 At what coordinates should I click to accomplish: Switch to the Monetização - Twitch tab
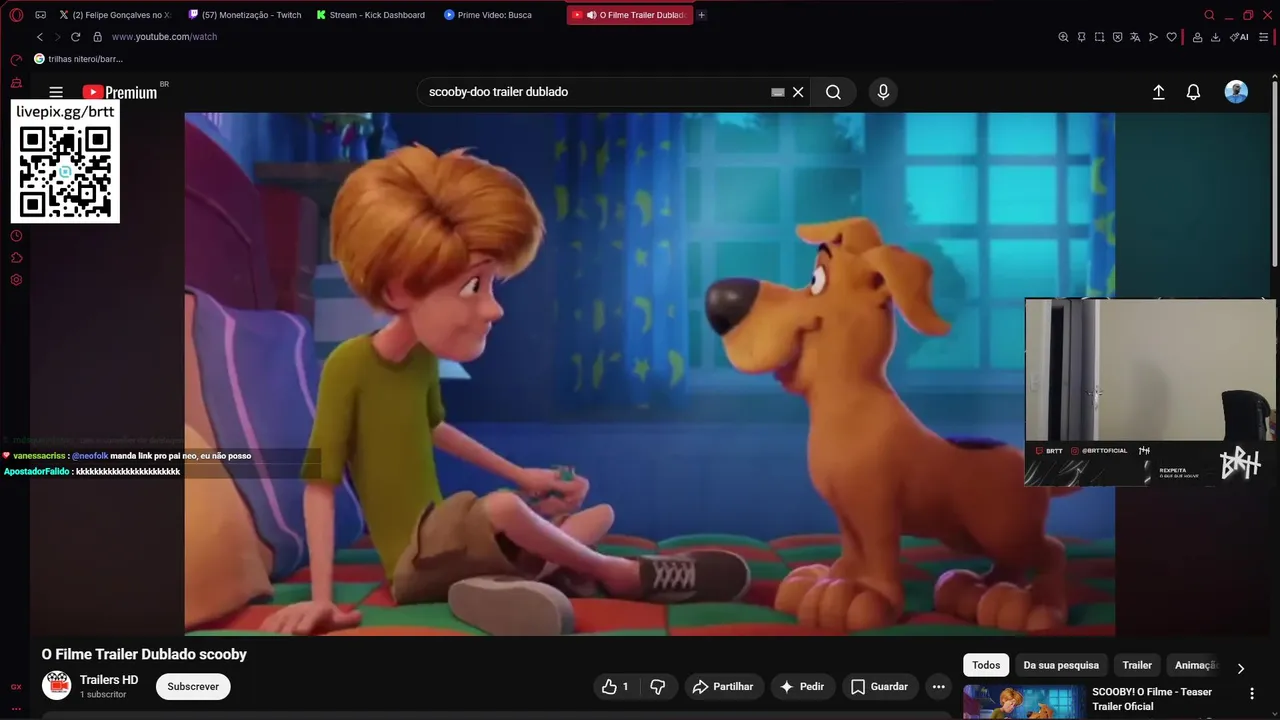pyautogui.click(x=245, y=15)
